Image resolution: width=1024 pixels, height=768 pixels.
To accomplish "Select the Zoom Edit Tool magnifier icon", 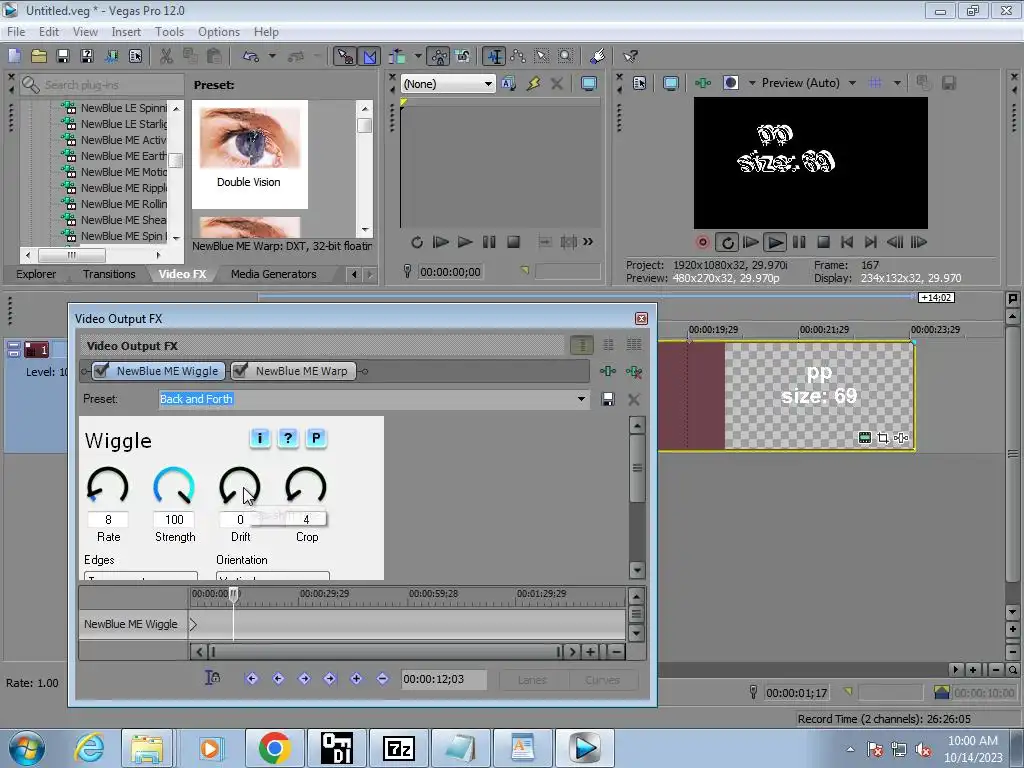I will 566,57.
